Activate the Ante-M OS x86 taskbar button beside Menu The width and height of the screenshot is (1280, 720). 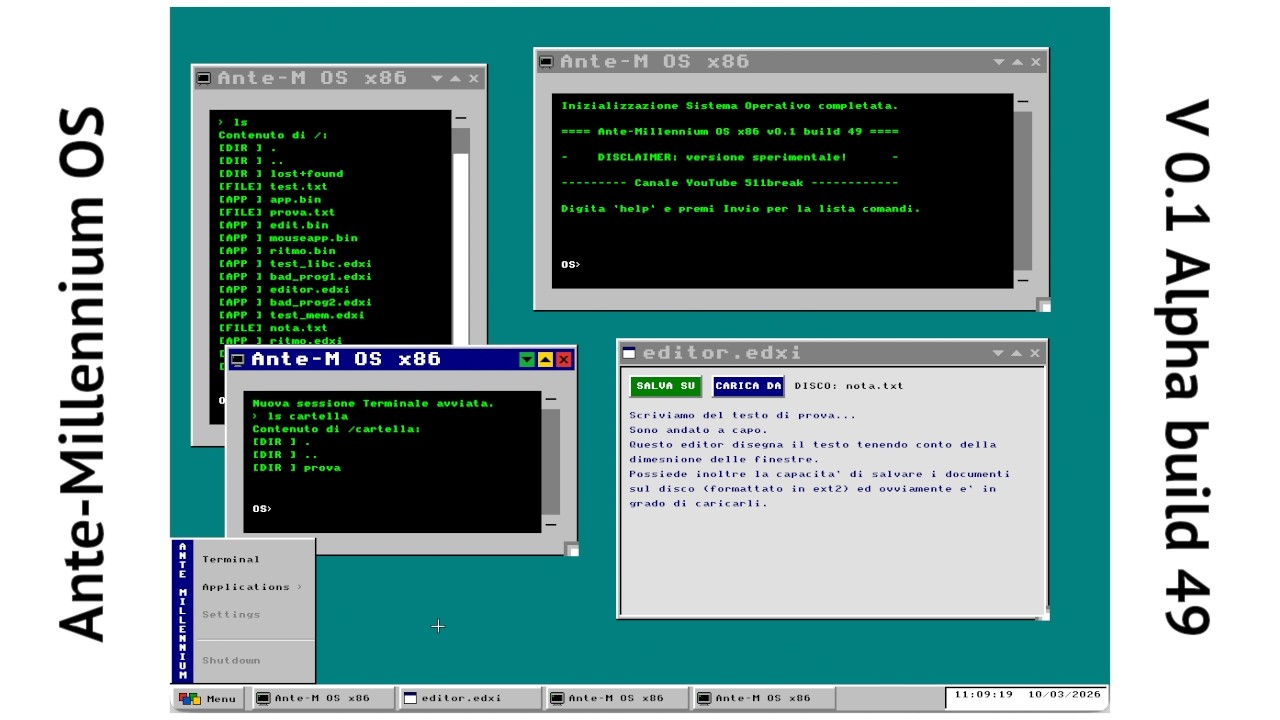(x=322, y=698)
